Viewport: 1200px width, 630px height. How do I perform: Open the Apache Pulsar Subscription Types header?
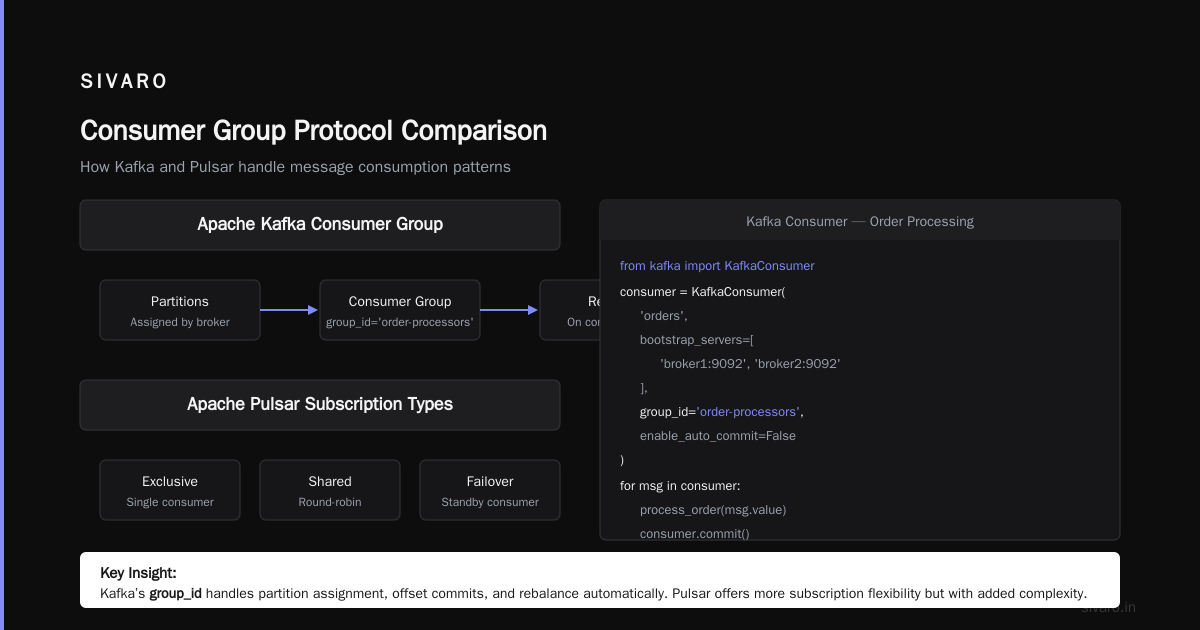(x=320, y=405)
